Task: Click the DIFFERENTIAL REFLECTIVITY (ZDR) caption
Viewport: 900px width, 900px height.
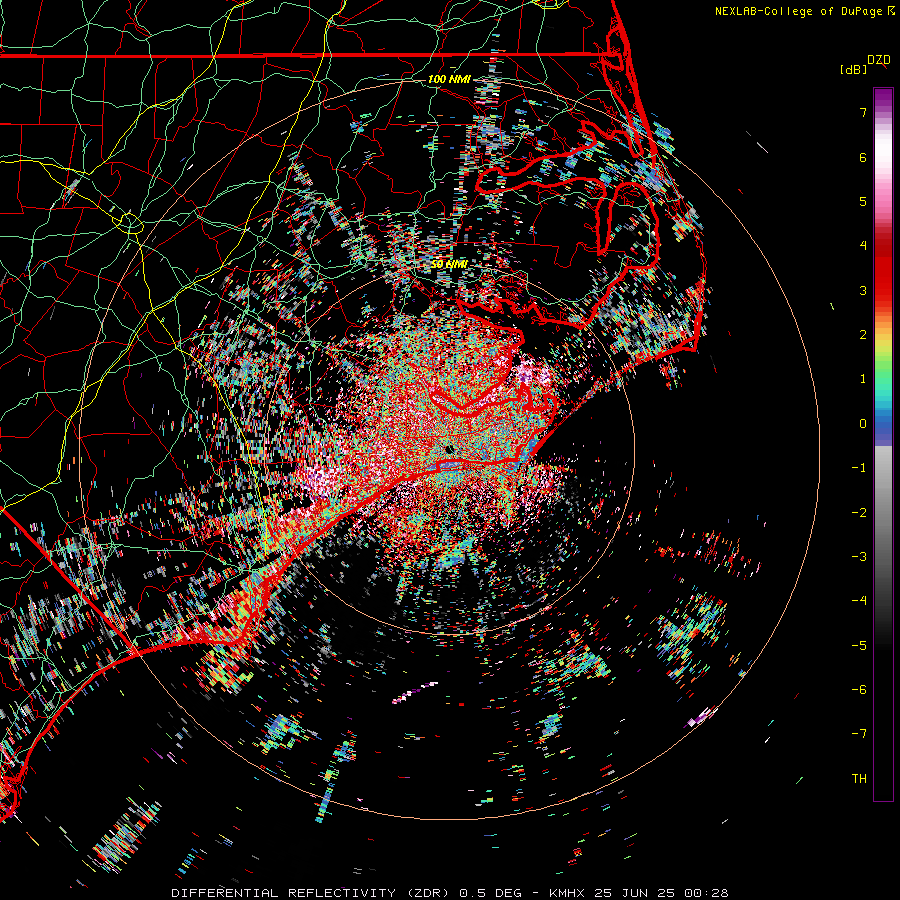Action: (x=312, y=893)
